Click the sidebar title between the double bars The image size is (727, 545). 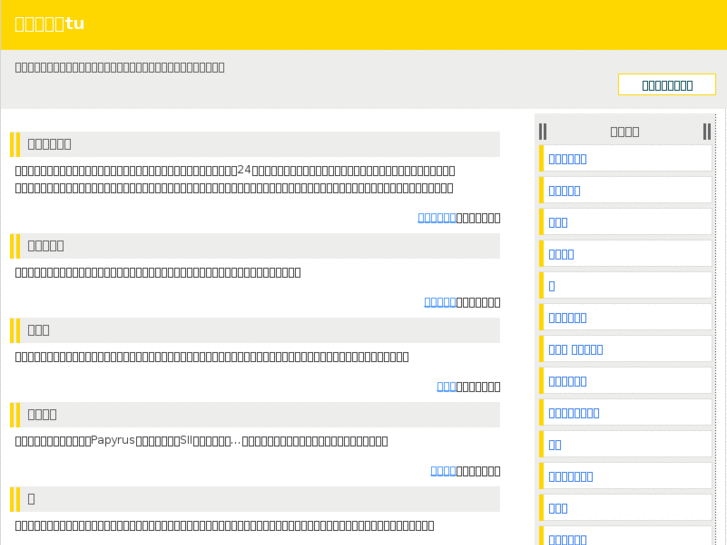[625, 132]
